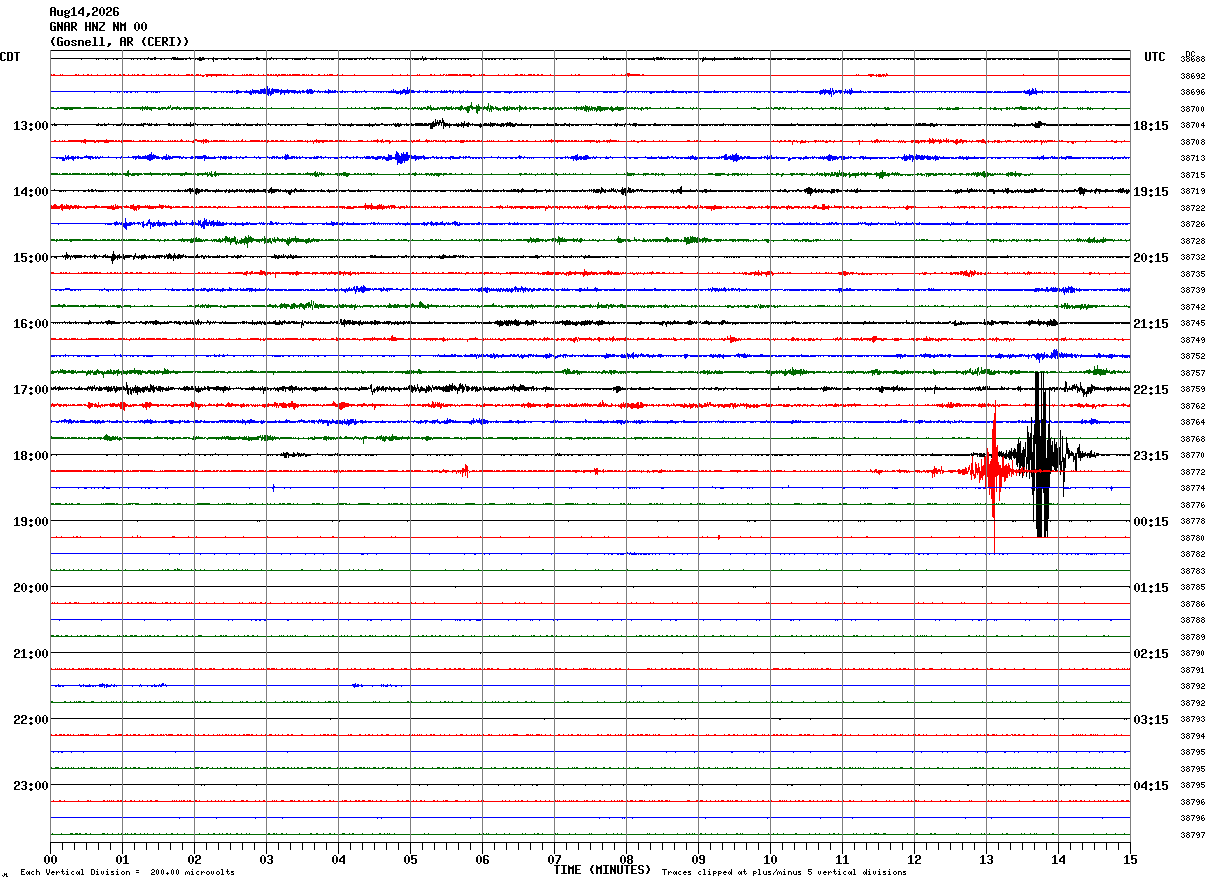
Task: Click the 04:15 UTC time label
Action: coord(1151,785)
